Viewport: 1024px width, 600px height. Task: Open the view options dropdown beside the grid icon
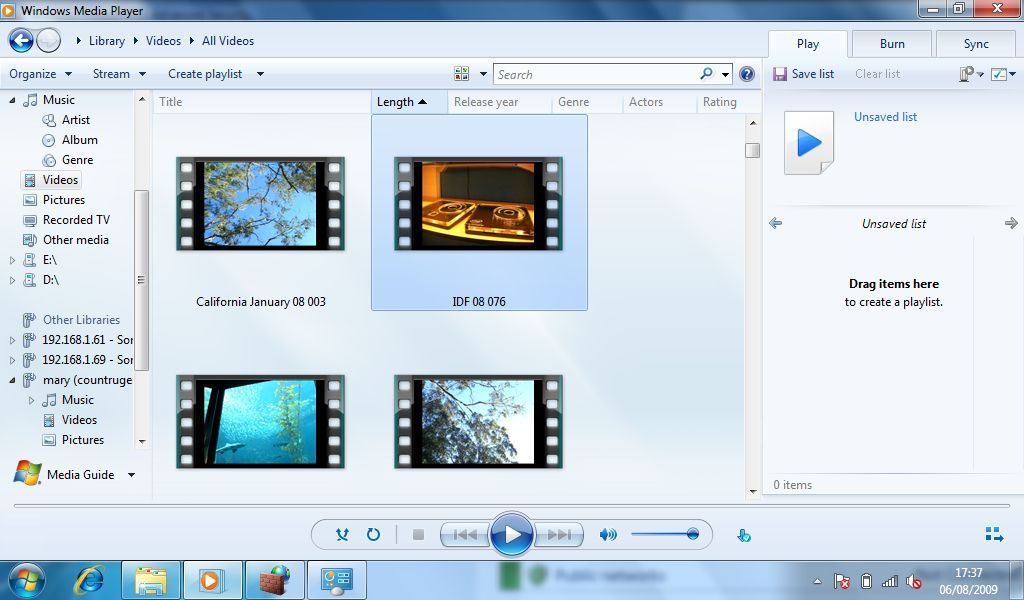[x=482, y=73]
